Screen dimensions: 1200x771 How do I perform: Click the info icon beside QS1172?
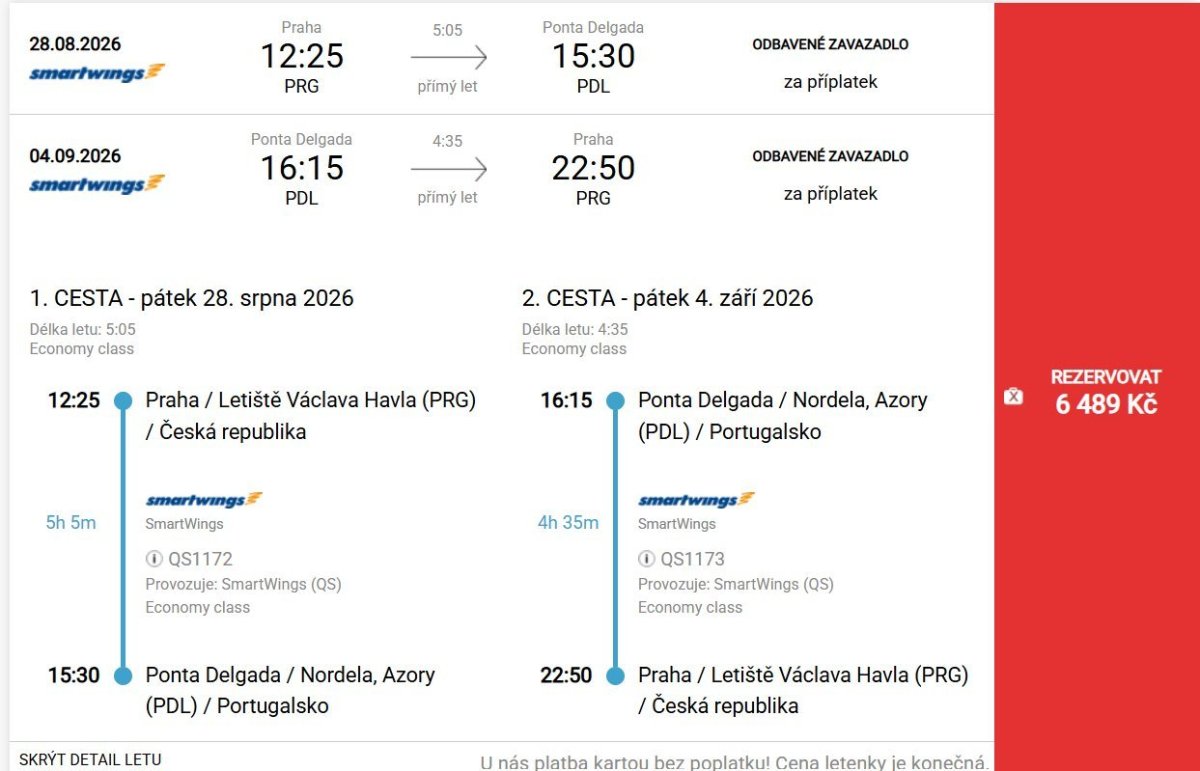pos(154,559)
